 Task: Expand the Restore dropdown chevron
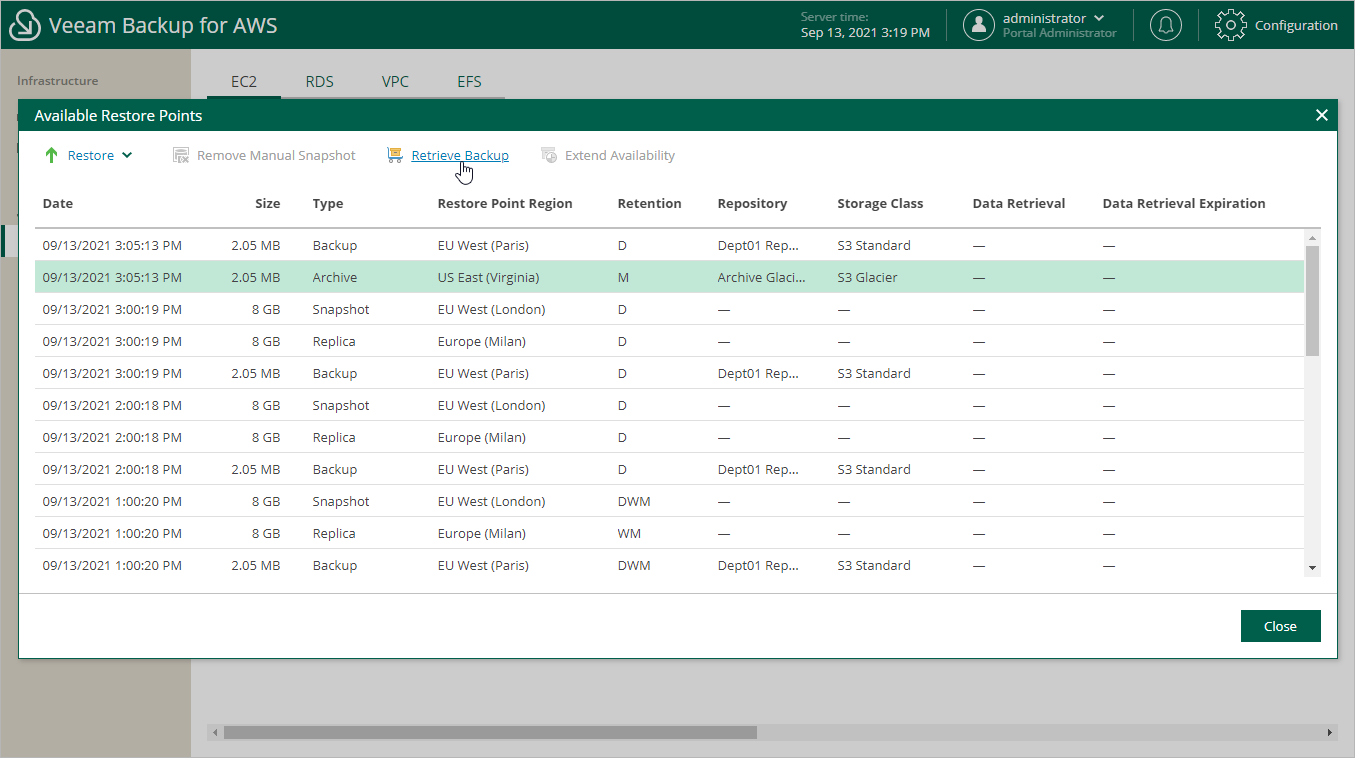pos(127,155)
